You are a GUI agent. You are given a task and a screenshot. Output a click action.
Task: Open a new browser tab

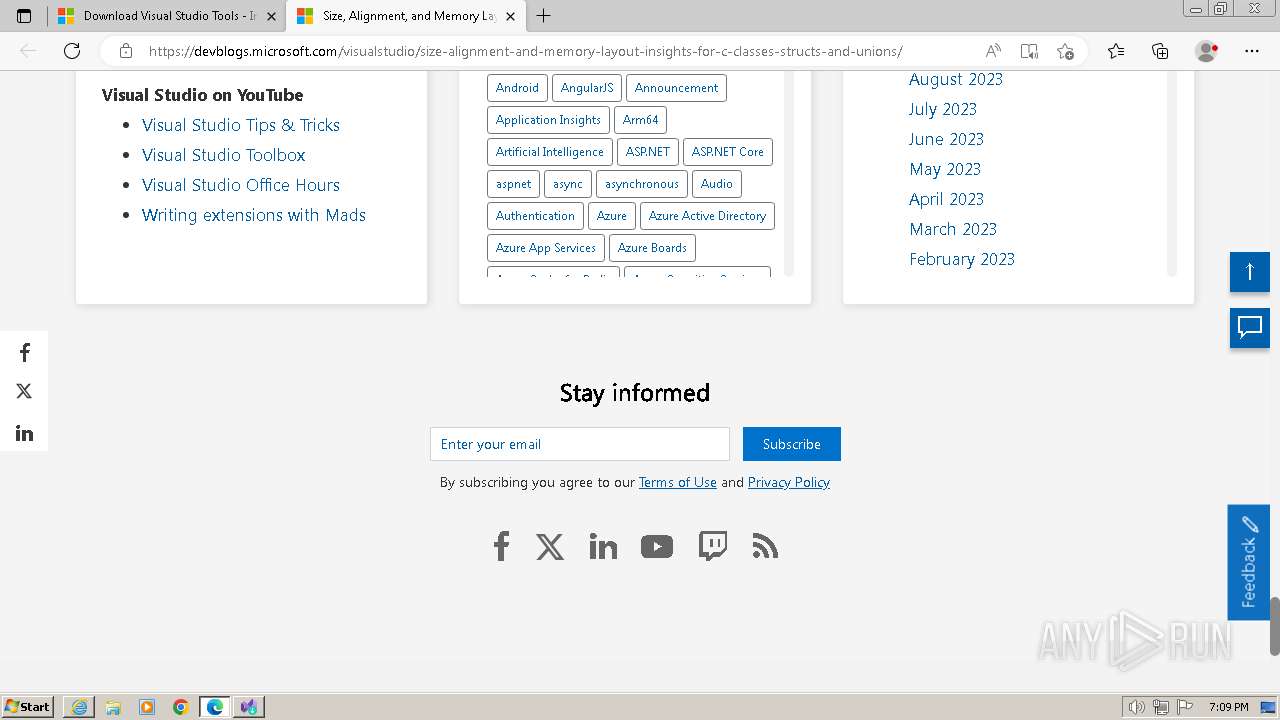[x=543, y=16]
